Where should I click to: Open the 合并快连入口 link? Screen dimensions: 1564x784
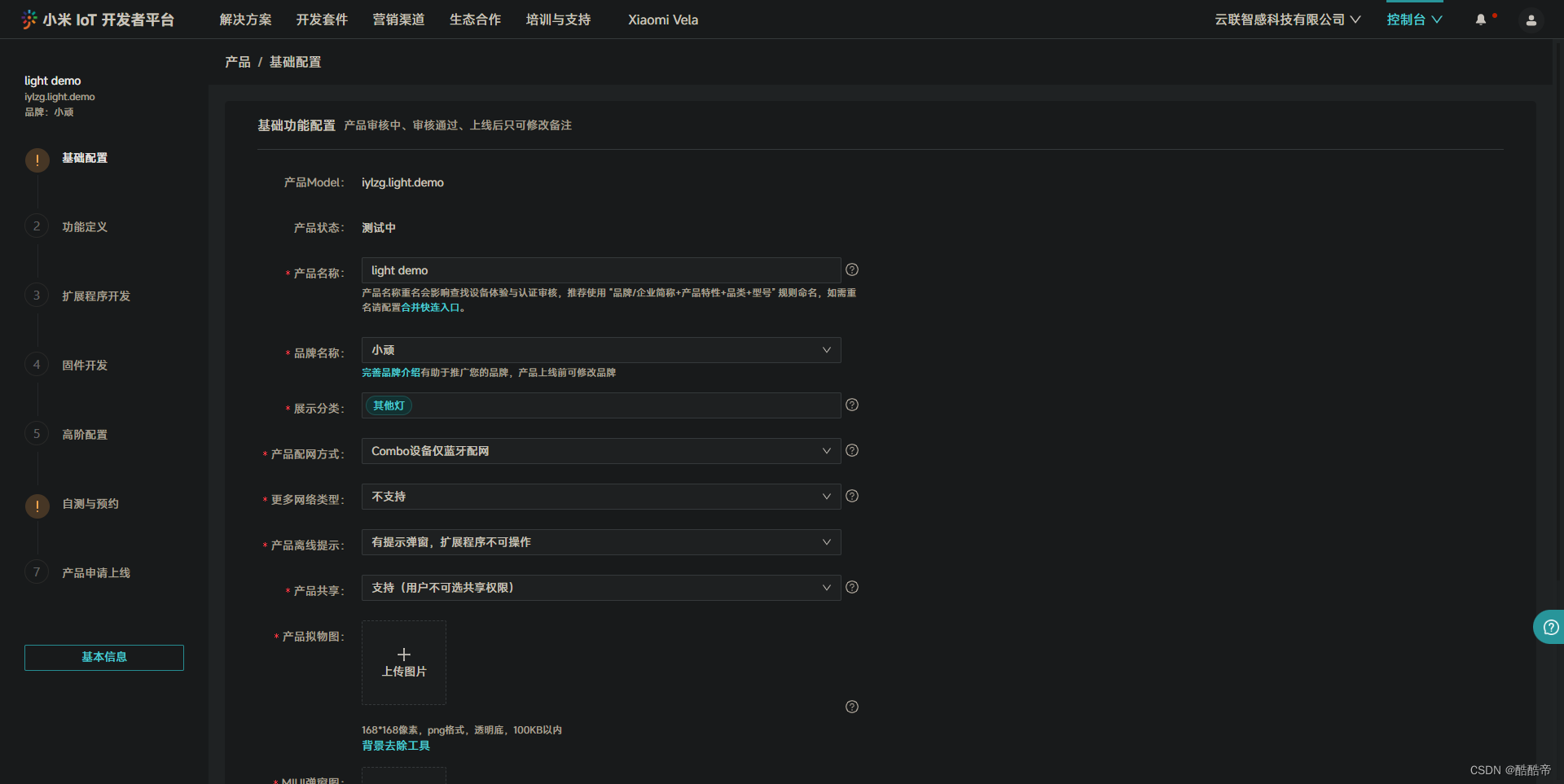(x=430, y=308)
